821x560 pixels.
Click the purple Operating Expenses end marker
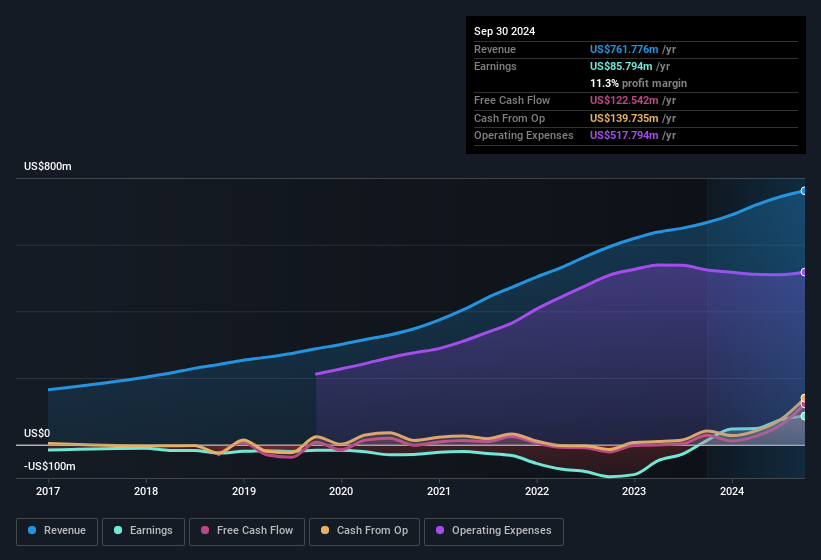[803, 272]
